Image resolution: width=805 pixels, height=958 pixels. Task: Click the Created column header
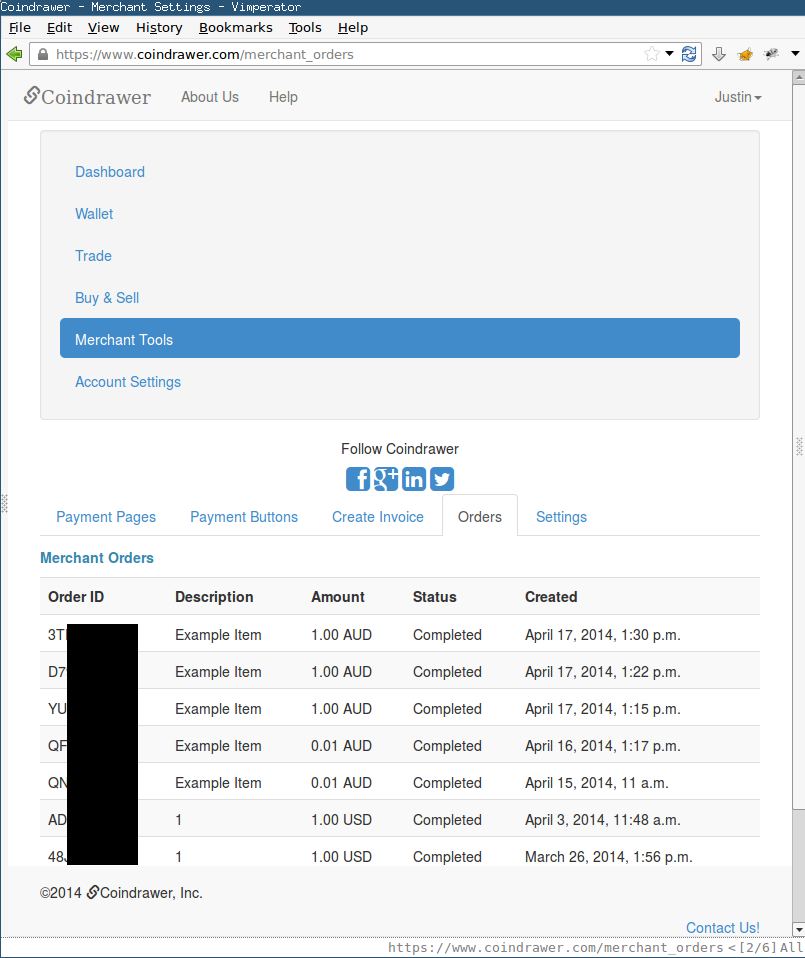click(551, 597)
